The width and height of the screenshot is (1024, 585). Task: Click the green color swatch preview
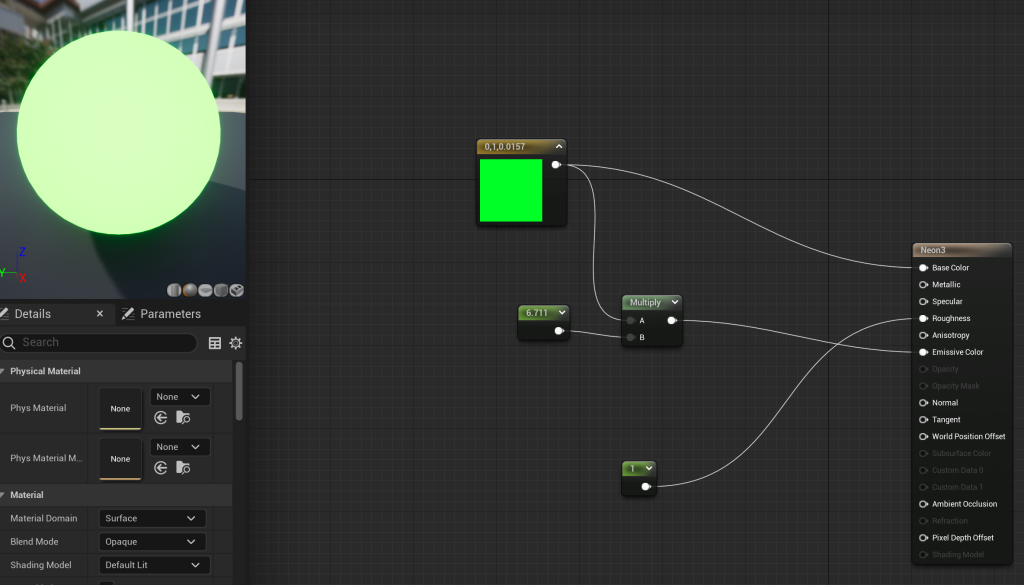point(511,190)
